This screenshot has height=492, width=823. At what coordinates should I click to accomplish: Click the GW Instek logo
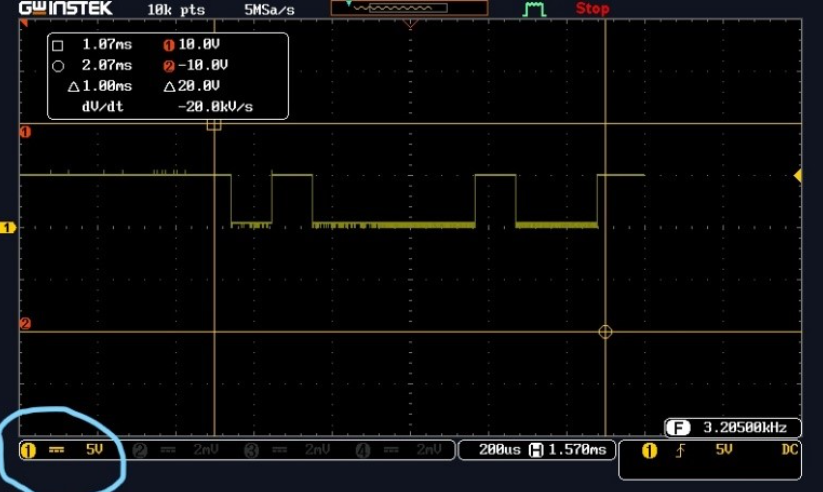(52, 8)
